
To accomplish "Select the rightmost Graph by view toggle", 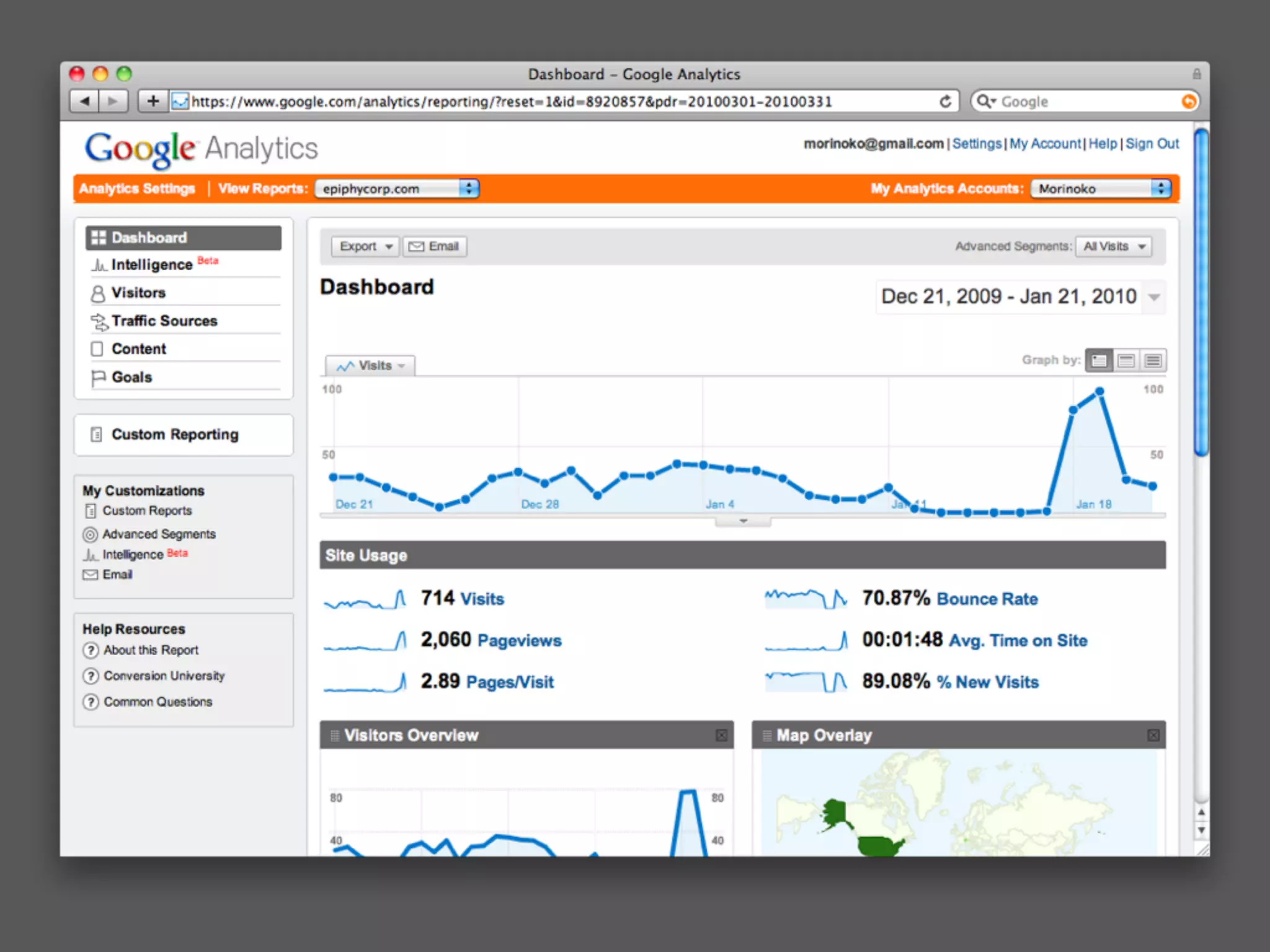I will [x=1153, y=361].
